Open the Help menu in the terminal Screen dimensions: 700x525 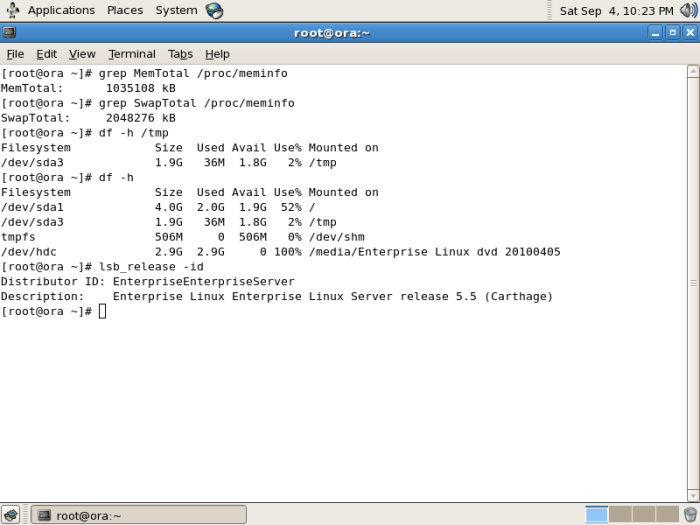(217, 54)
